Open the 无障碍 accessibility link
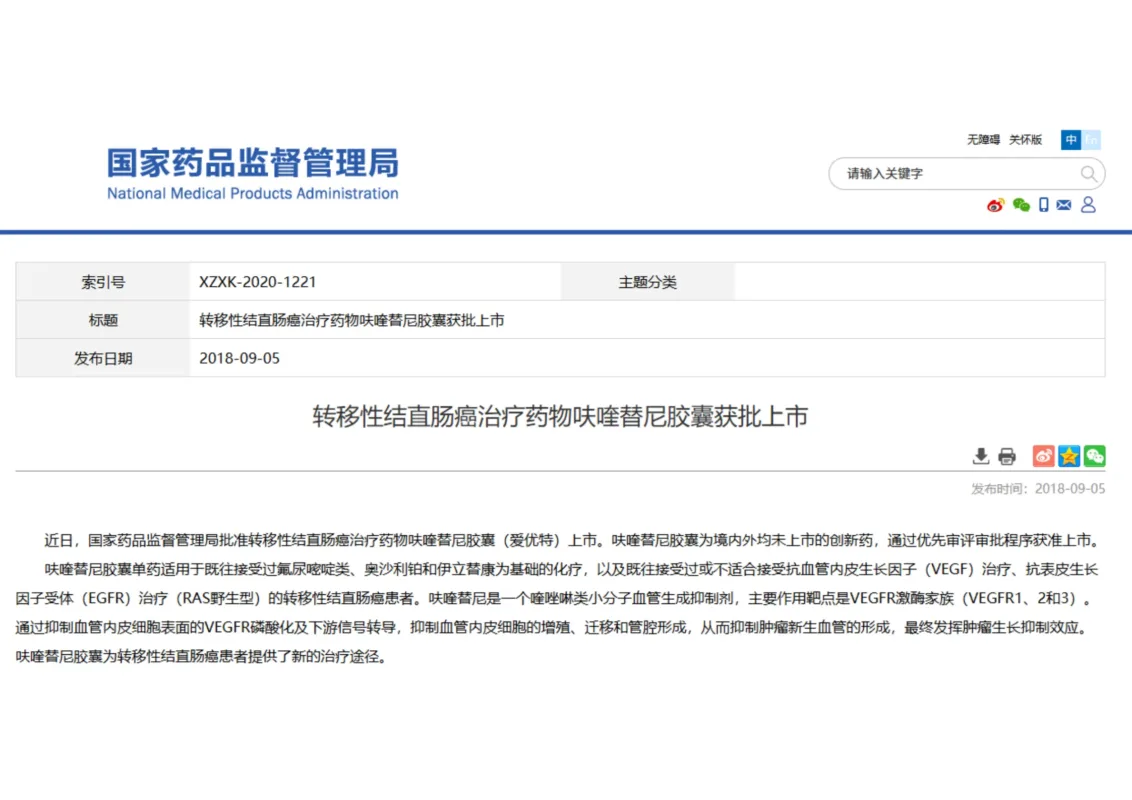 [983, 140]
